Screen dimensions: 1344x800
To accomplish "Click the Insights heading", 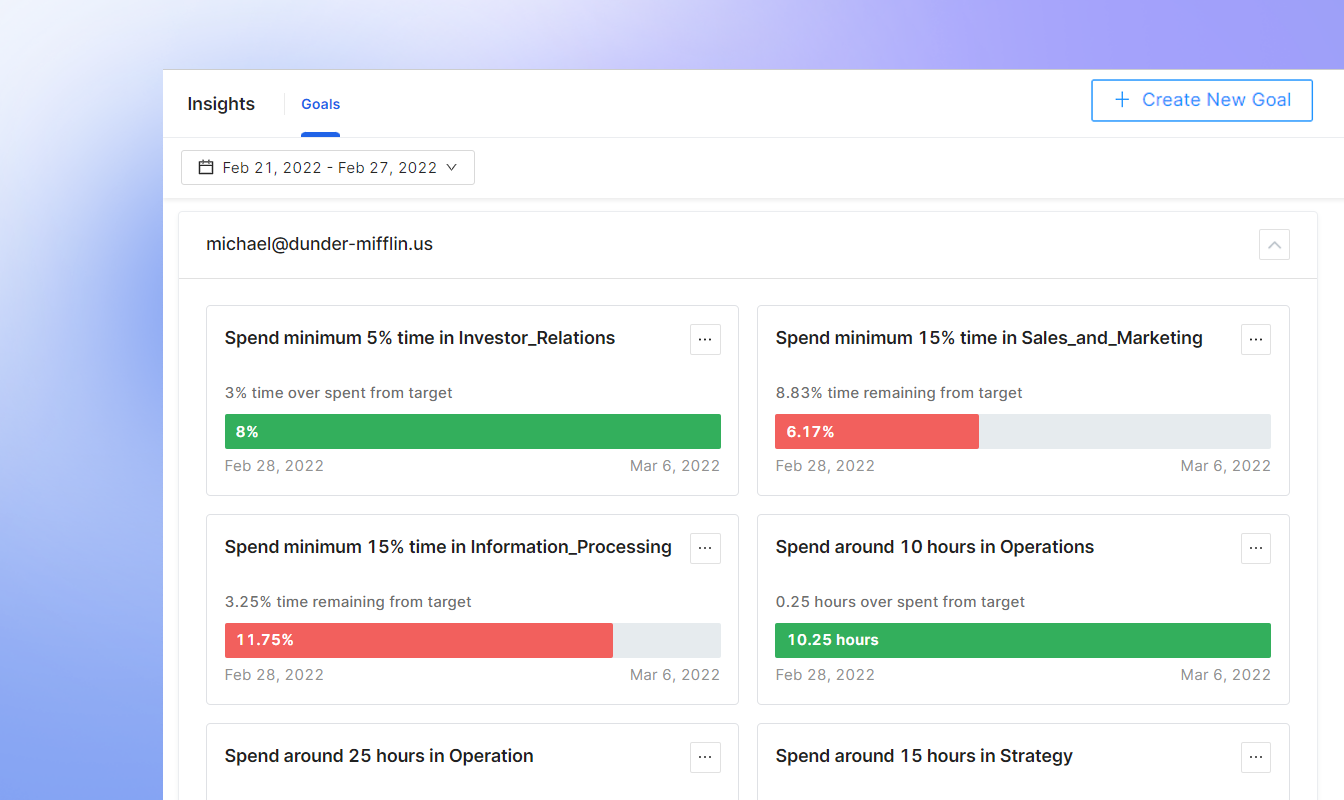I will click(221, 104).
